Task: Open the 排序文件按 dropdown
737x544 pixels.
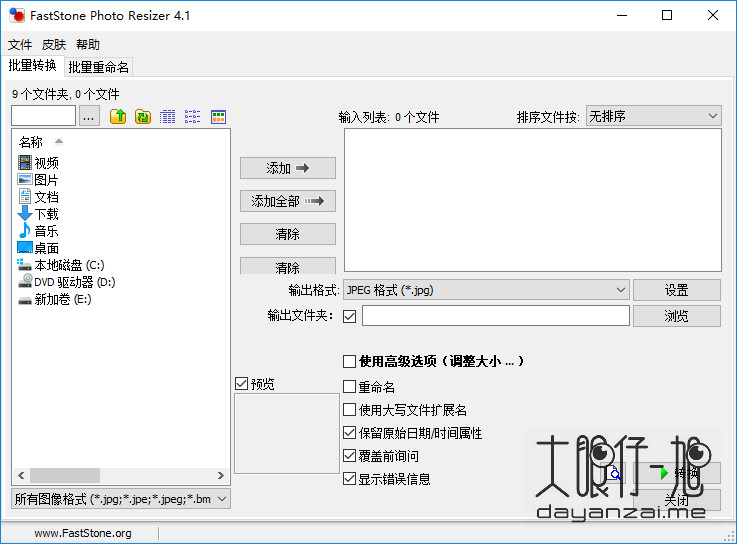Action: pyautogui.click(x=654, y=116)
